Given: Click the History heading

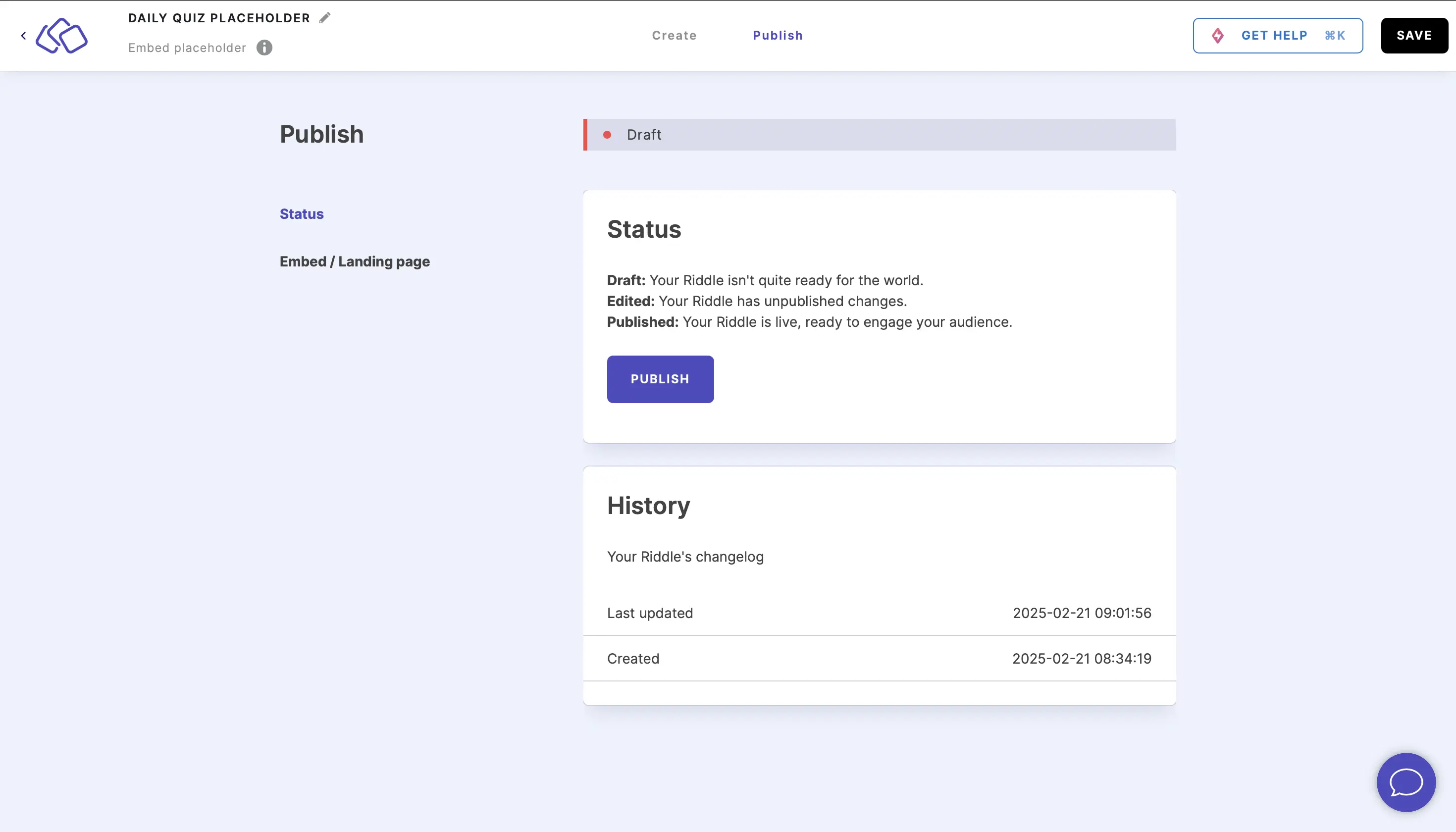Looking at the screenshot, I should tap(649, 506).
